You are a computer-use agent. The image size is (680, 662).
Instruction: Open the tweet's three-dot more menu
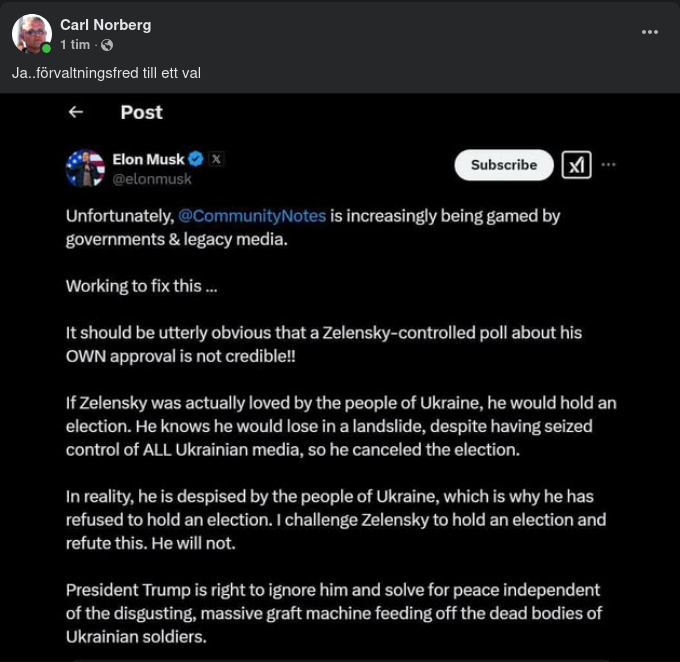[x=609, y=165]
